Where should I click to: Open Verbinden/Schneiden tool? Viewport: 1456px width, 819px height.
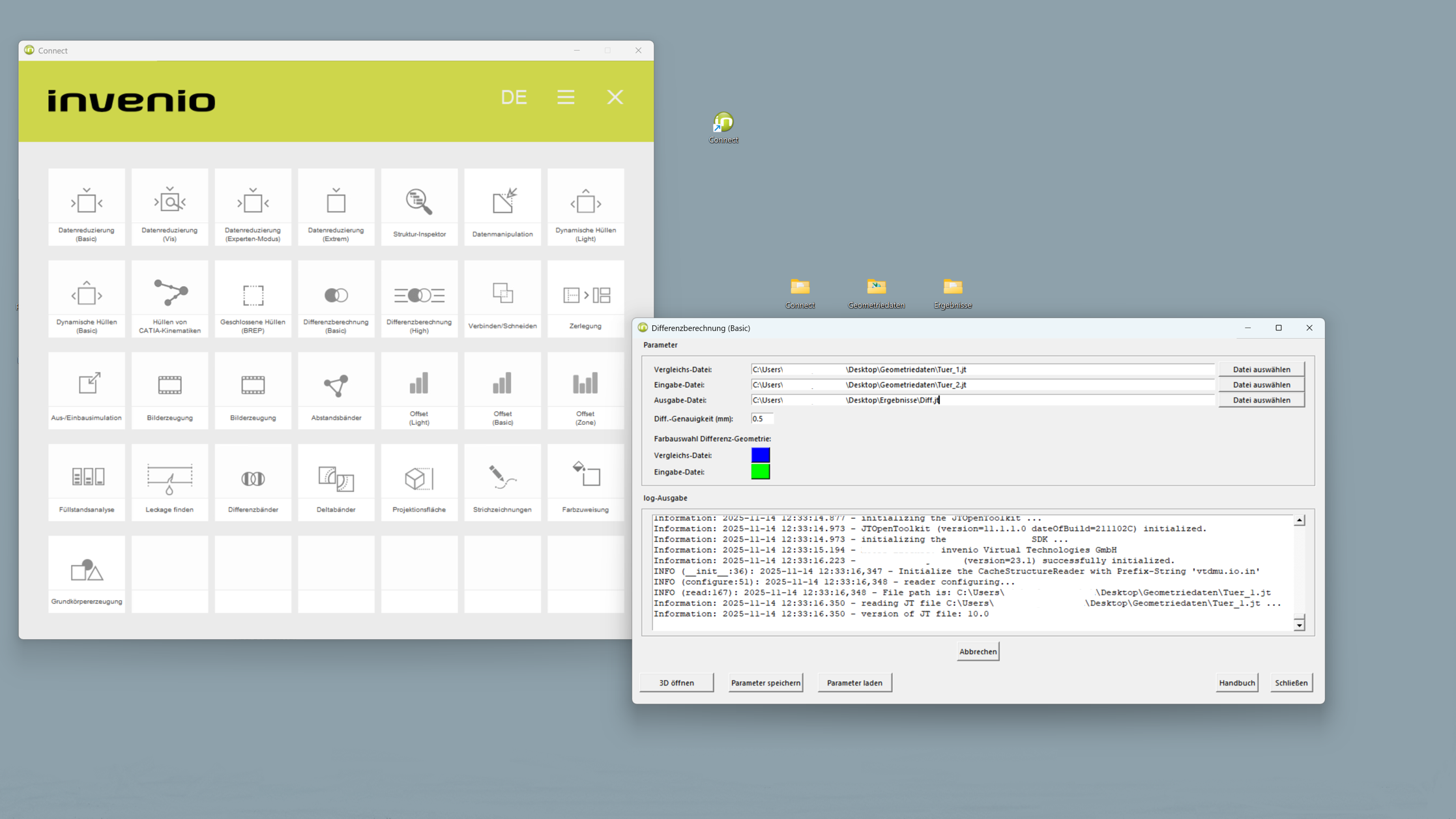click(x=502, y=299)
